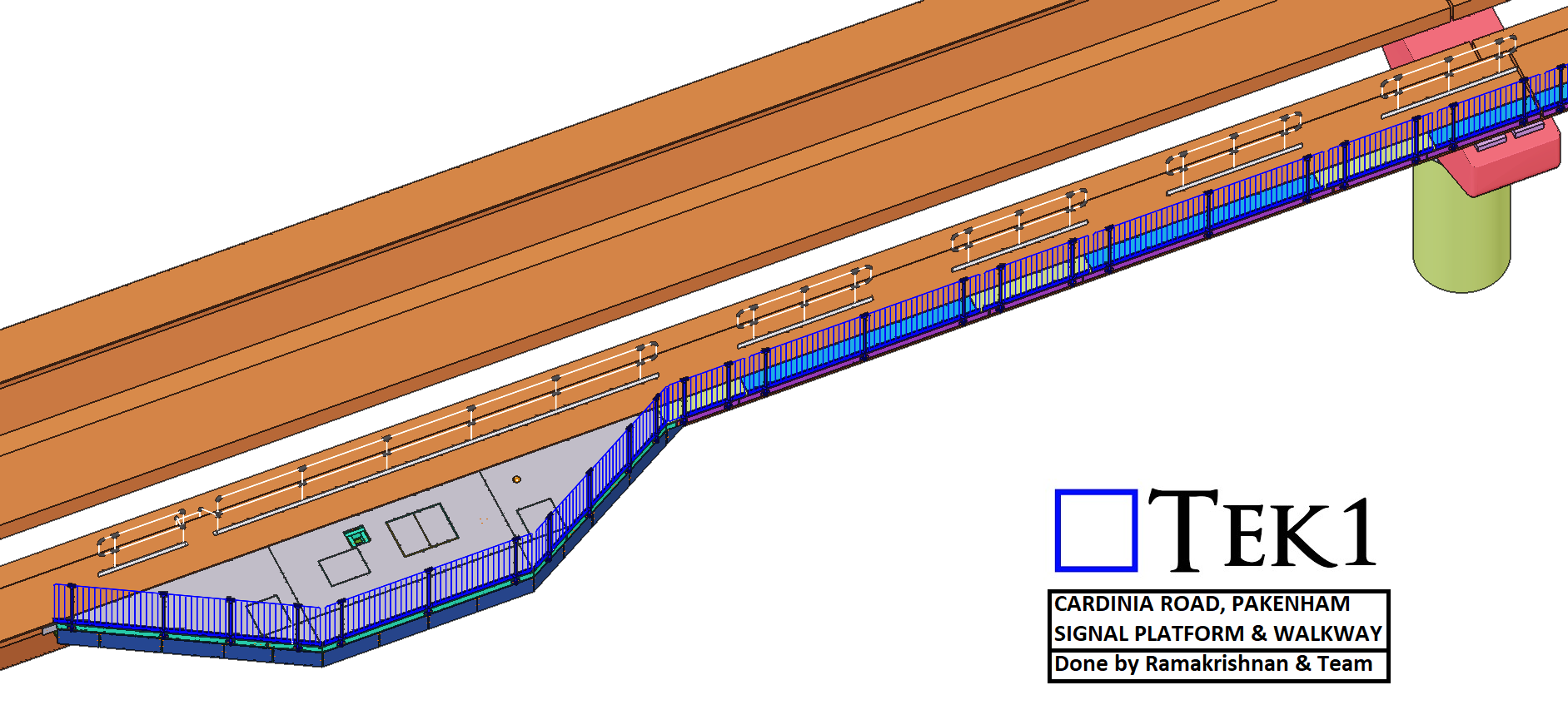This screenshot has height=705, width=1568.
Task: Select the green cylindrical pier column
Action: pyautogui.click(x=1461, y=226)
